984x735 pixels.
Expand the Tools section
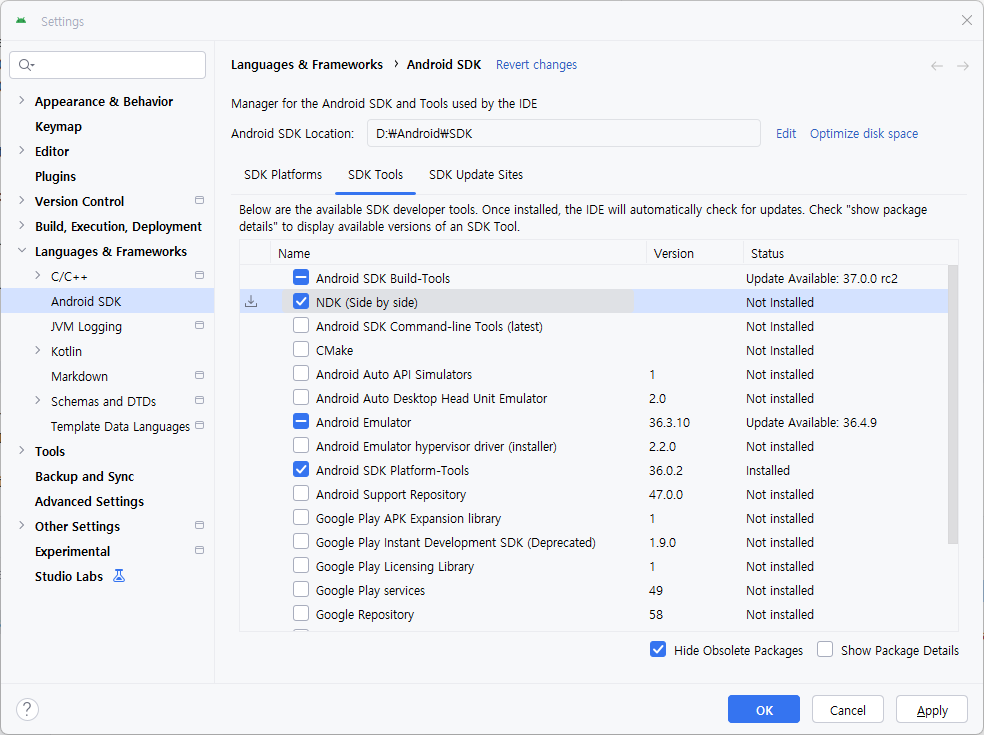pos(22,450)
